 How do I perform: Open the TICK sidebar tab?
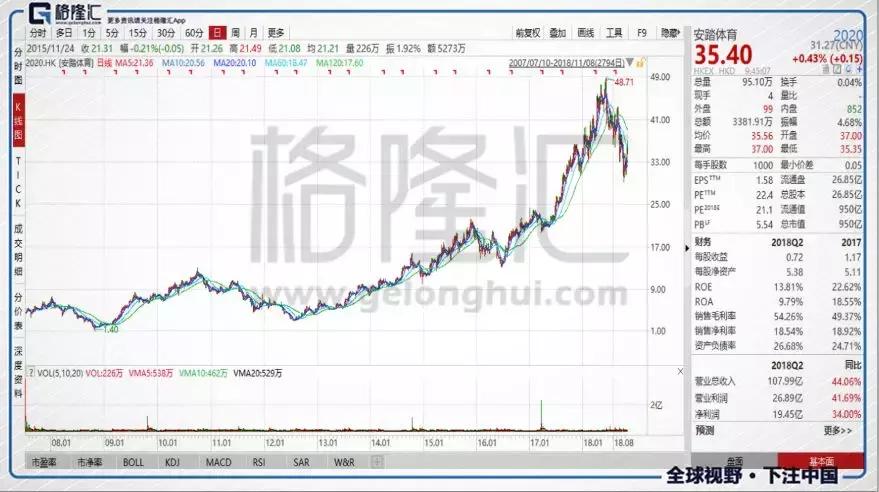point(18,182)
